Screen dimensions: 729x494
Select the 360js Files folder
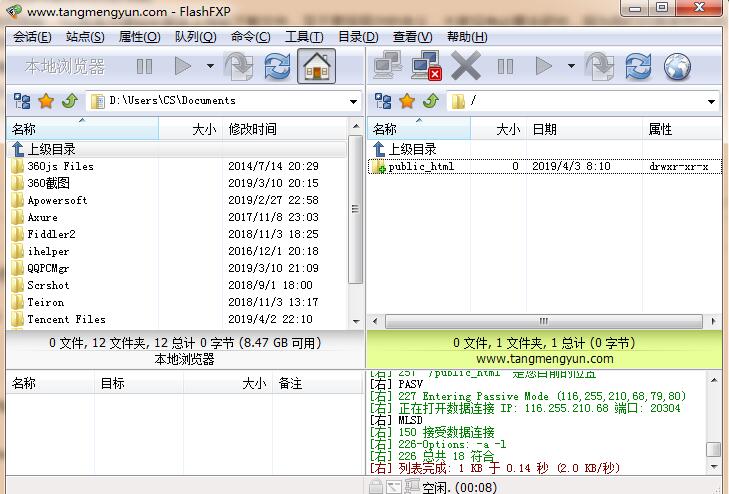(x=60, y=166)
